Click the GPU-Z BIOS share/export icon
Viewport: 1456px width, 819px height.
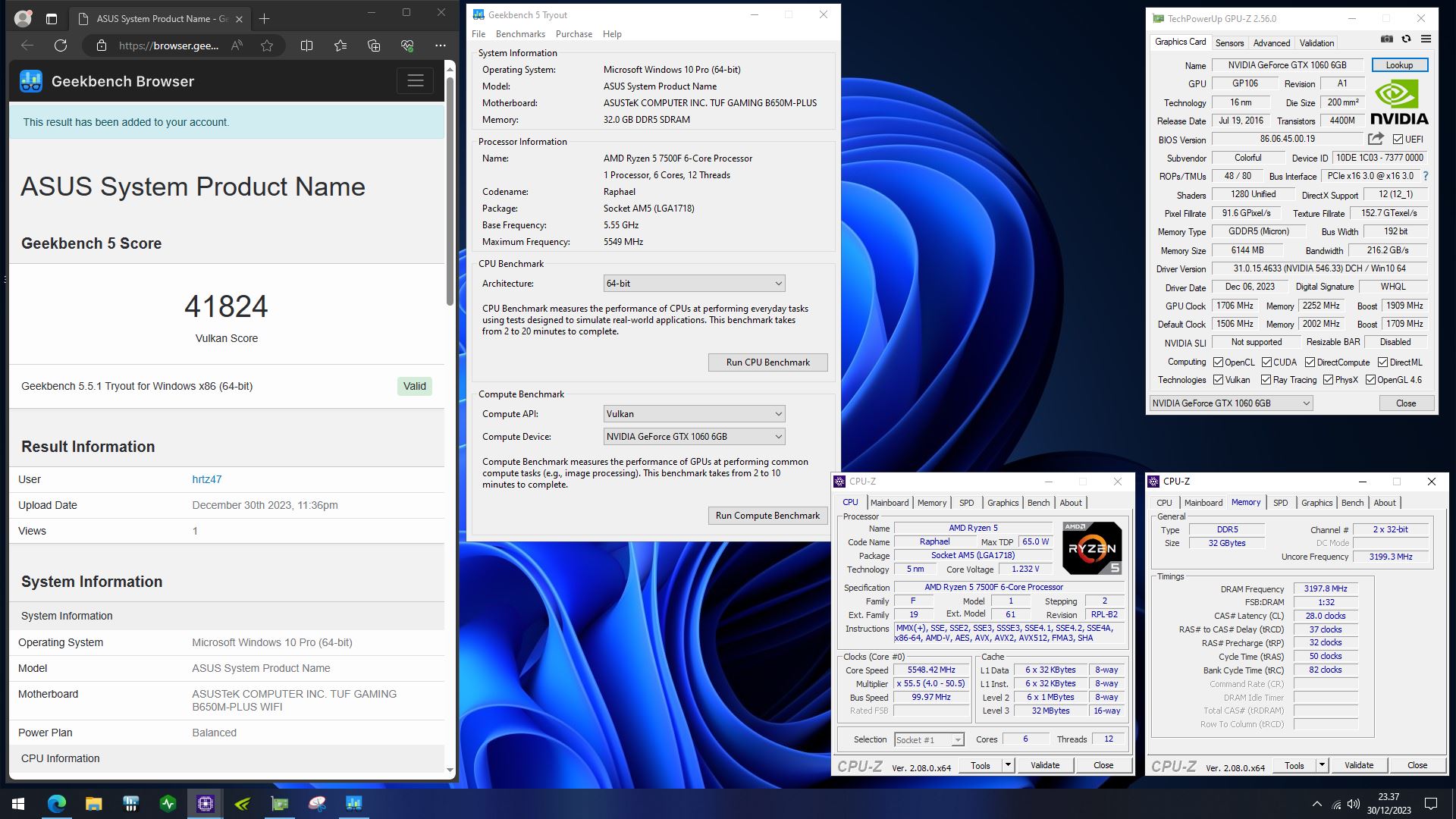pos(1376,139)
